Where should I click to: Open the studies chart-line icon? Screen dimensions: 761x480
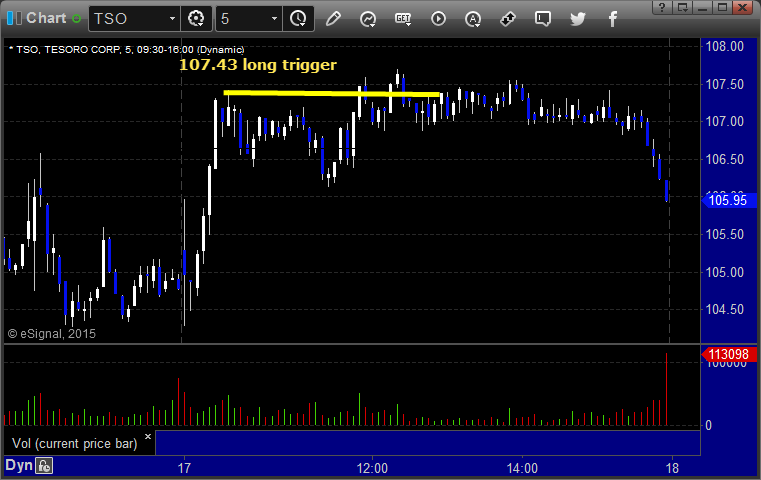click(x=368, y=19)
